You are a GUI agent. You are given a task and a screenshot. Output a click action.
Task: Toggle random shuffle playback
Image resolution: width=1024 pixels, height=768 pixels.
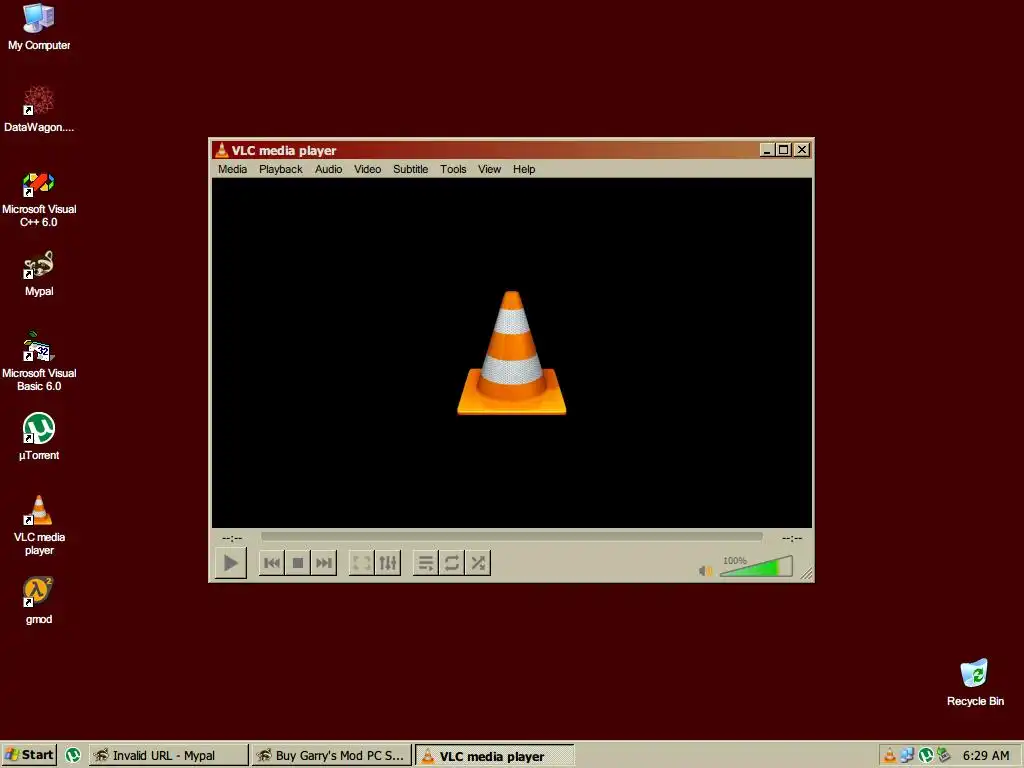(478, 563)
